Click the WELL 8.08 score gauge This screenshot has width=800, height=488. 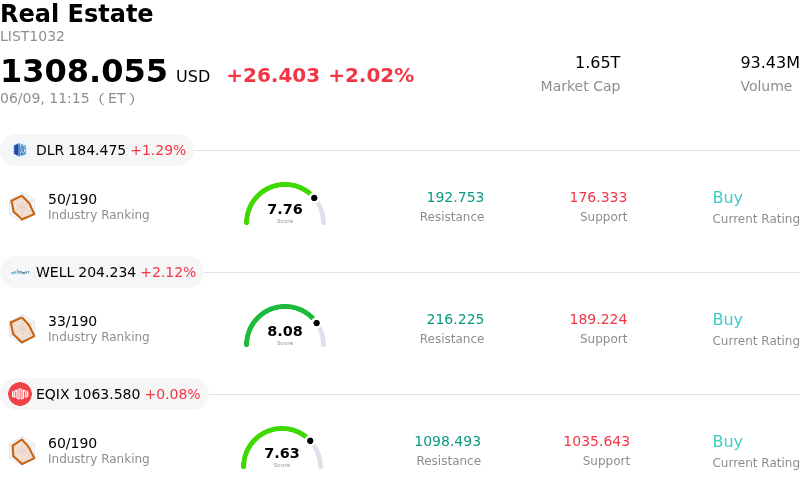click(285, 326)
